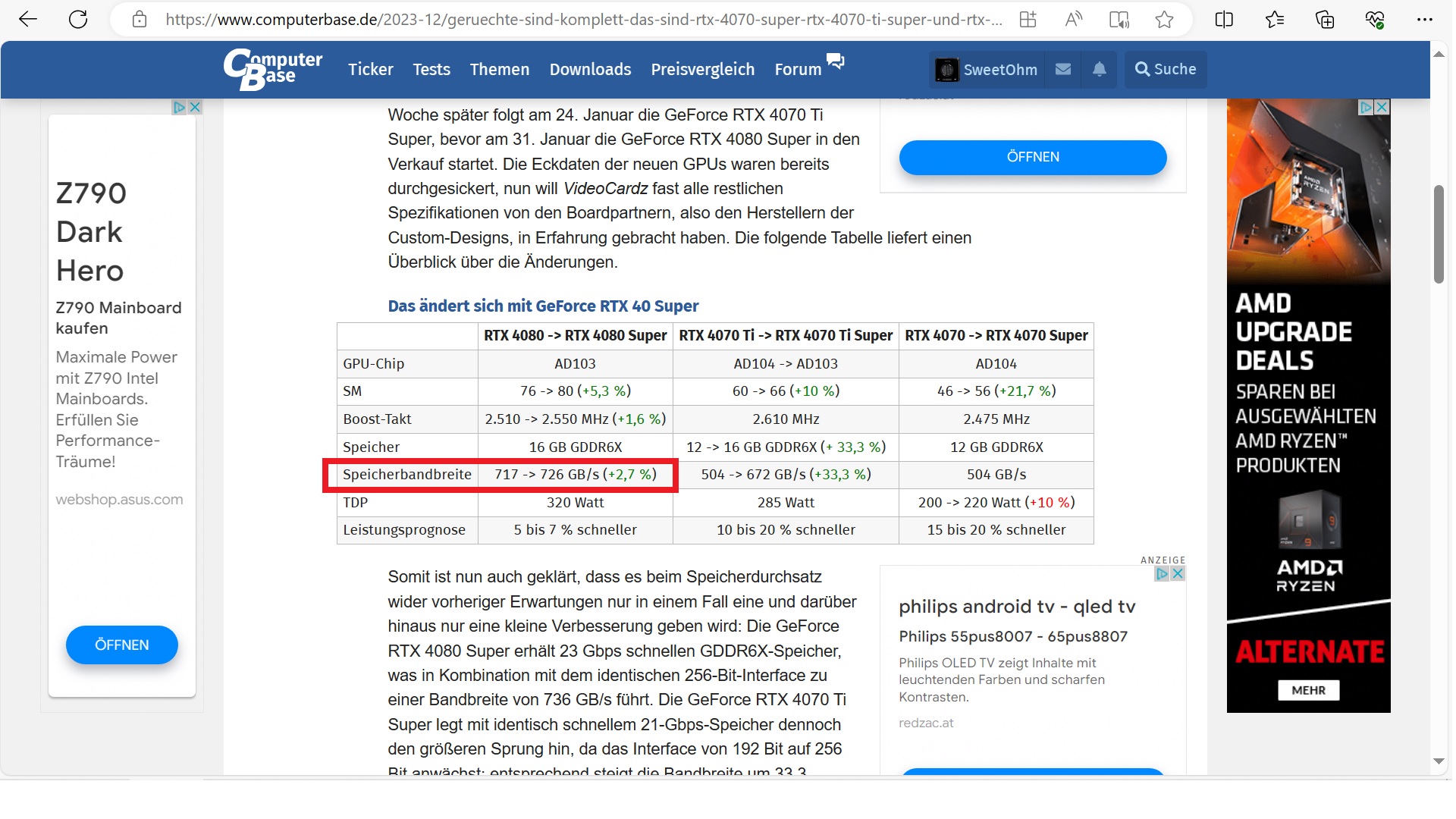The image size is (1456, 819).
Task: Click the 'RTX 4070 -> RTX 4070 Super' header
Action: (x=996, y=336)
